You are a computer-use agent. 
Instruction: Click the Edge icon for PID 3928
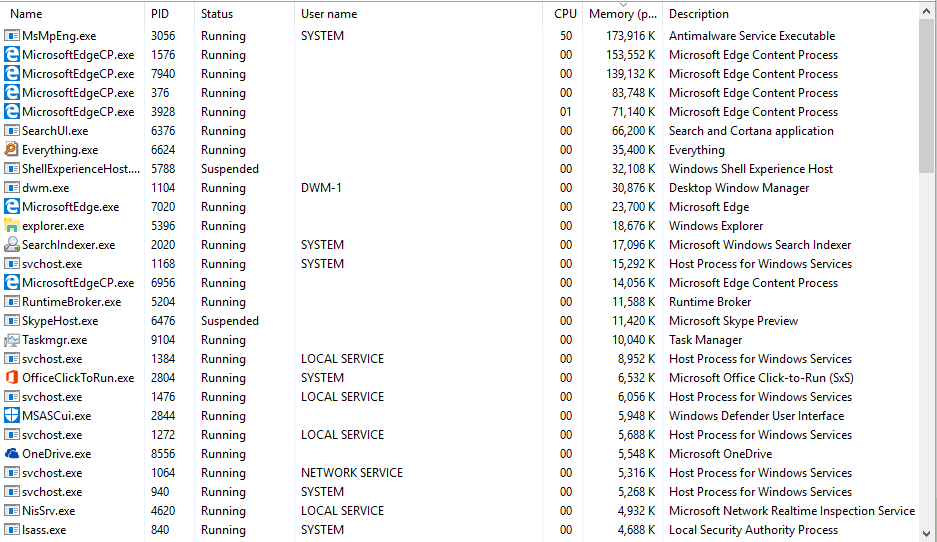coord(11,112)
